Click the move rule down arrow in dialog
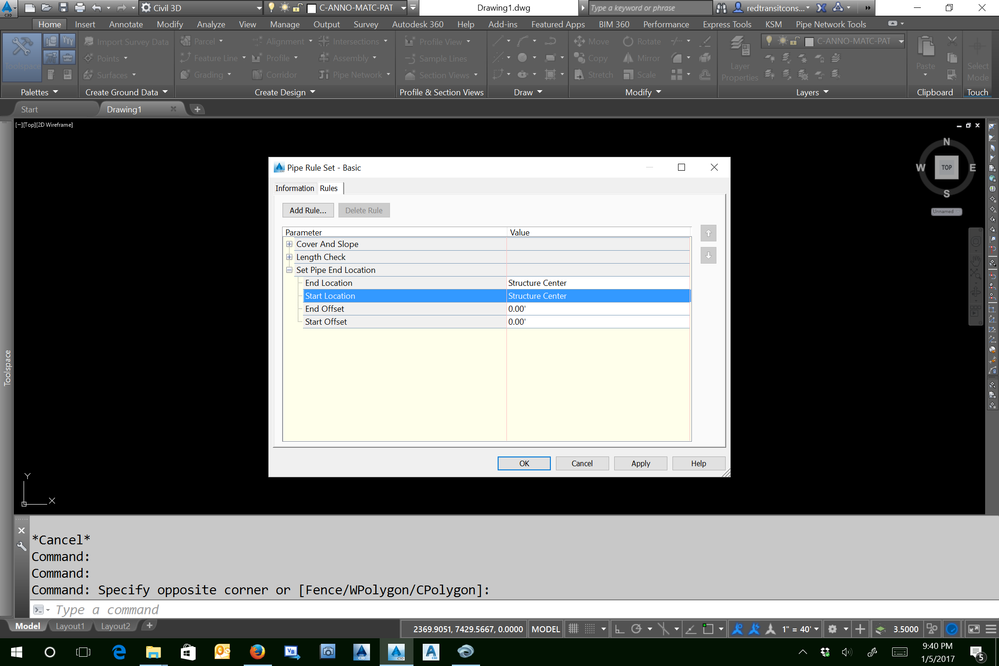 coord(708,256)
